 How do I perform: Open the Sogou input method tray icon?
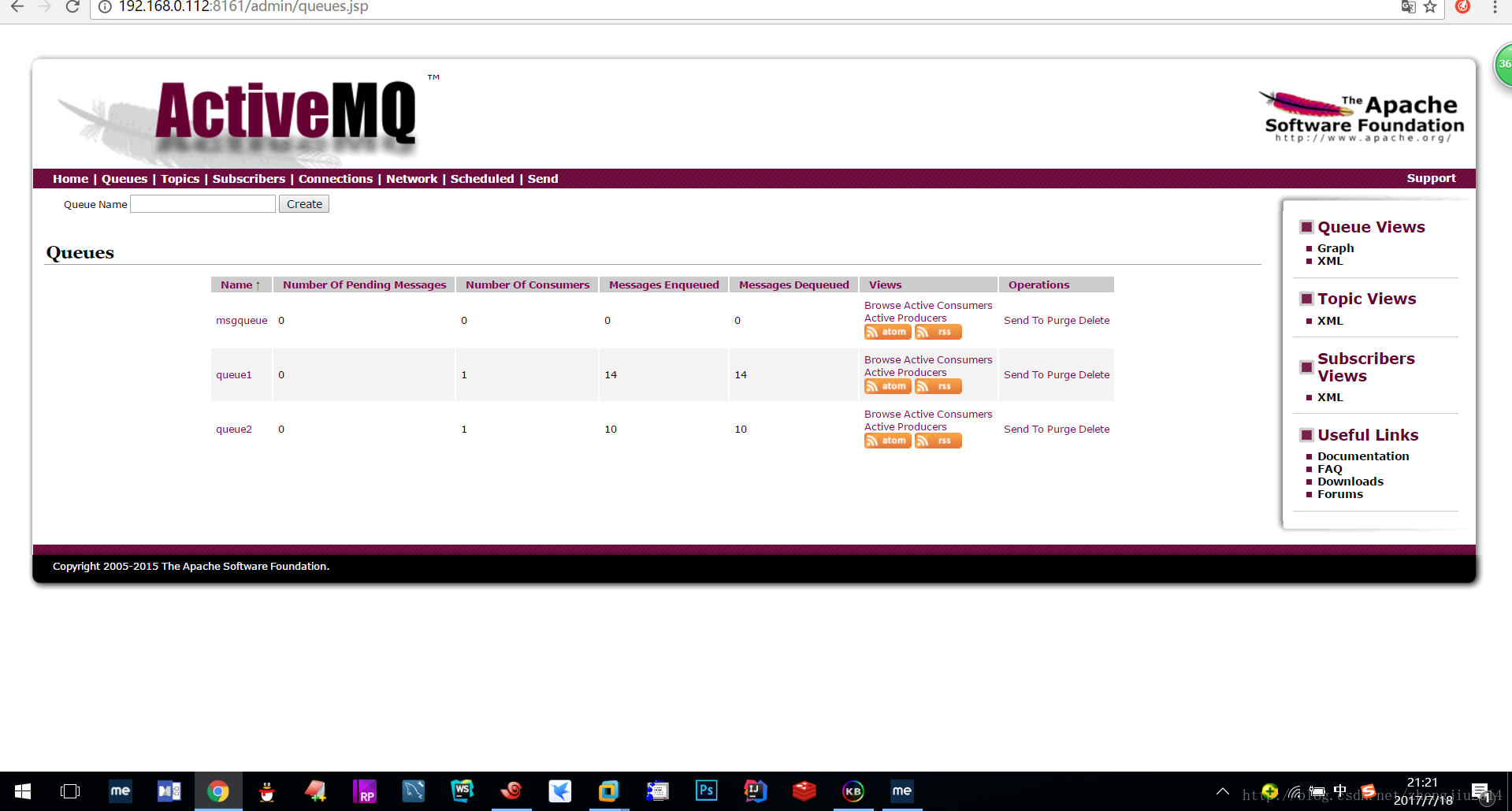pos(1368,791)
